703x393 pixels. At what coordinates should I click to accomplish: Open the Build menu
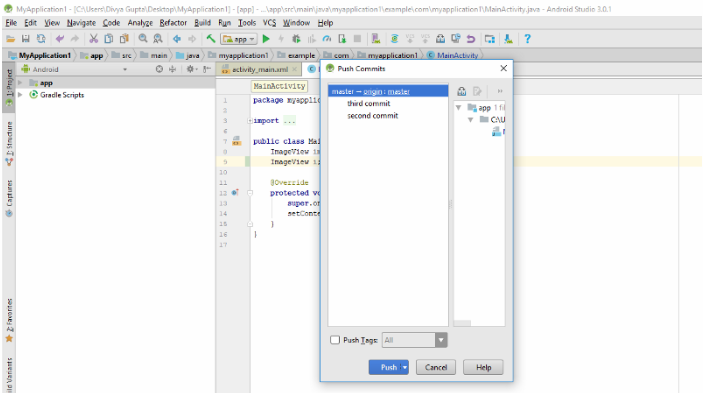tap(202, 23)
